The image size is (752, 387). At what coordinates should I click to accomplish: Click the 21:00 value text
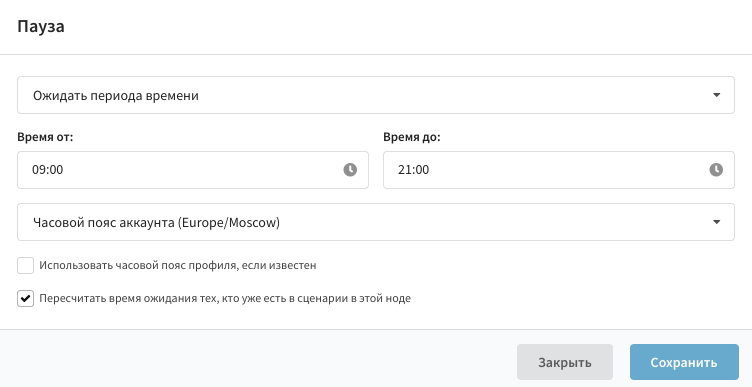point(413,170)
